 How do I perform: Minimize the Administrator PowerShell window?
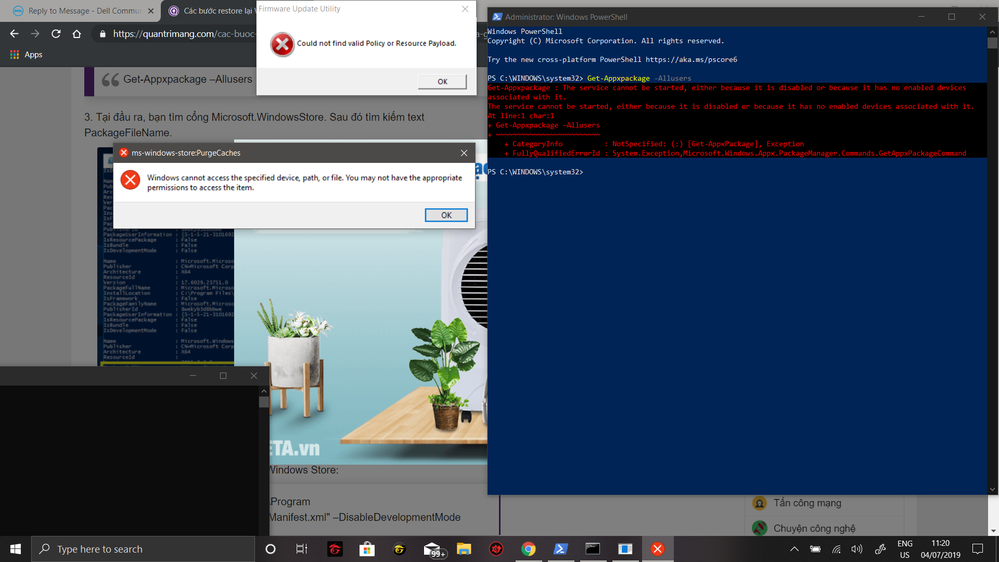[x=921, y=17]
